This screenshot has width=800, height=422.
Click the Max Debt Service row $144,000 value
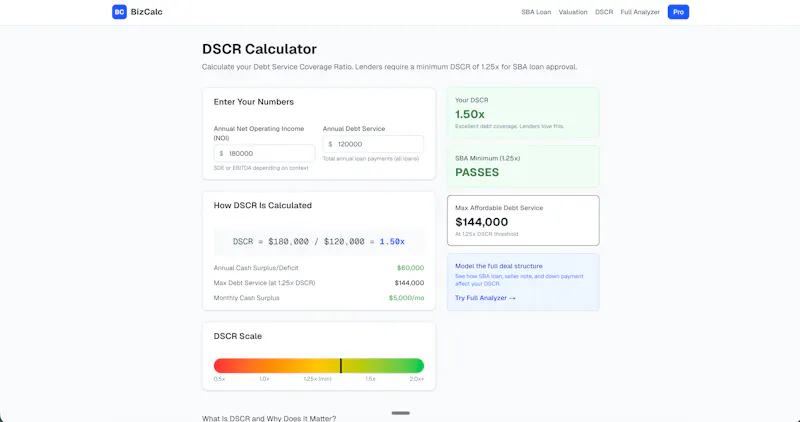point(409,283)
